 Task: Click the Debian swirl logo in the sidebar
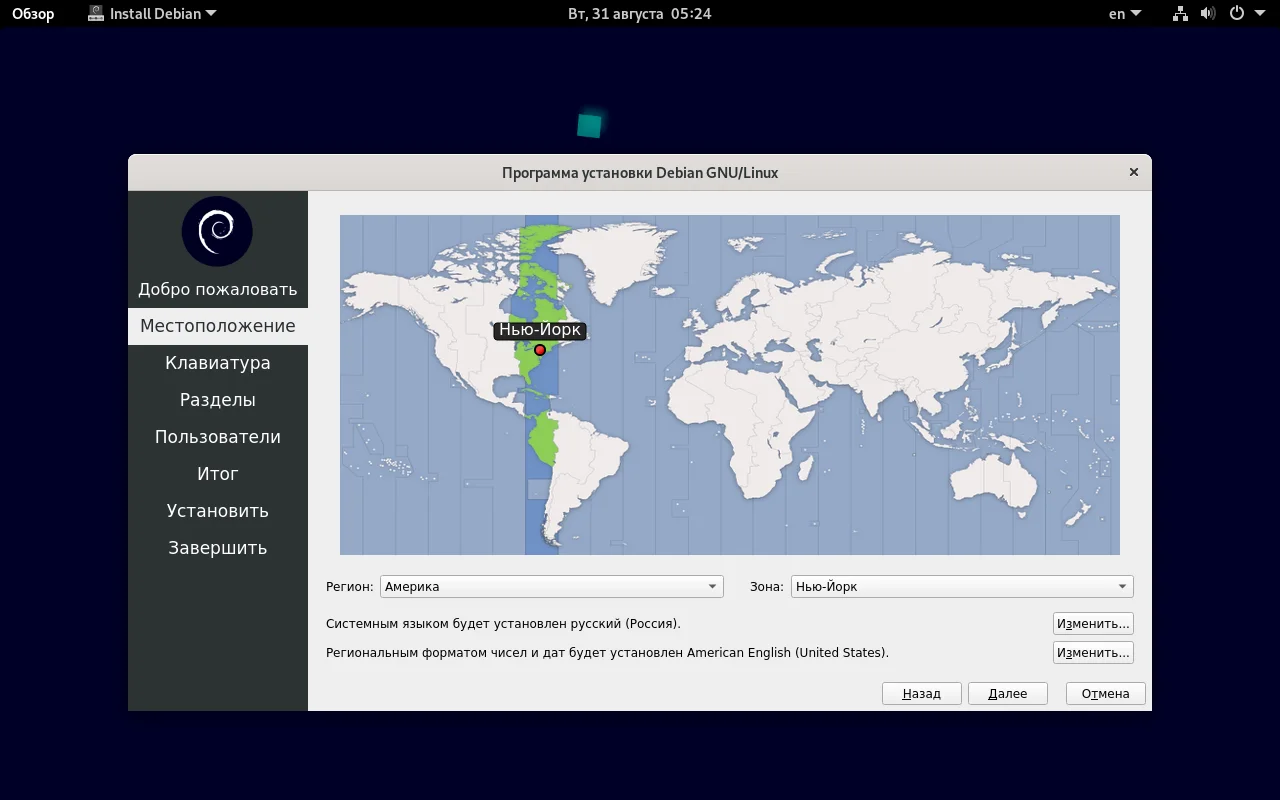click(x=217, y=231)
